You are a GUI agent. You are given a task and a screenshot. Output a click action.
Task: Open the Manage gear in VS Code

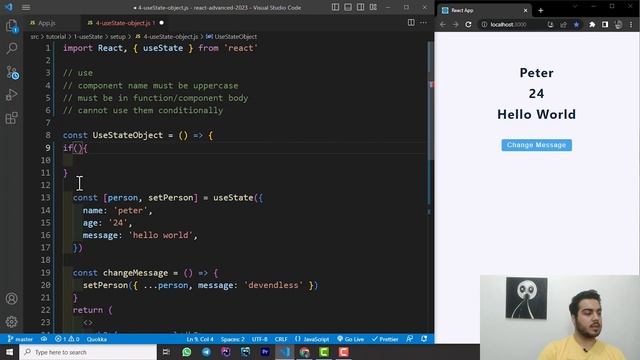tap(11, 322)
